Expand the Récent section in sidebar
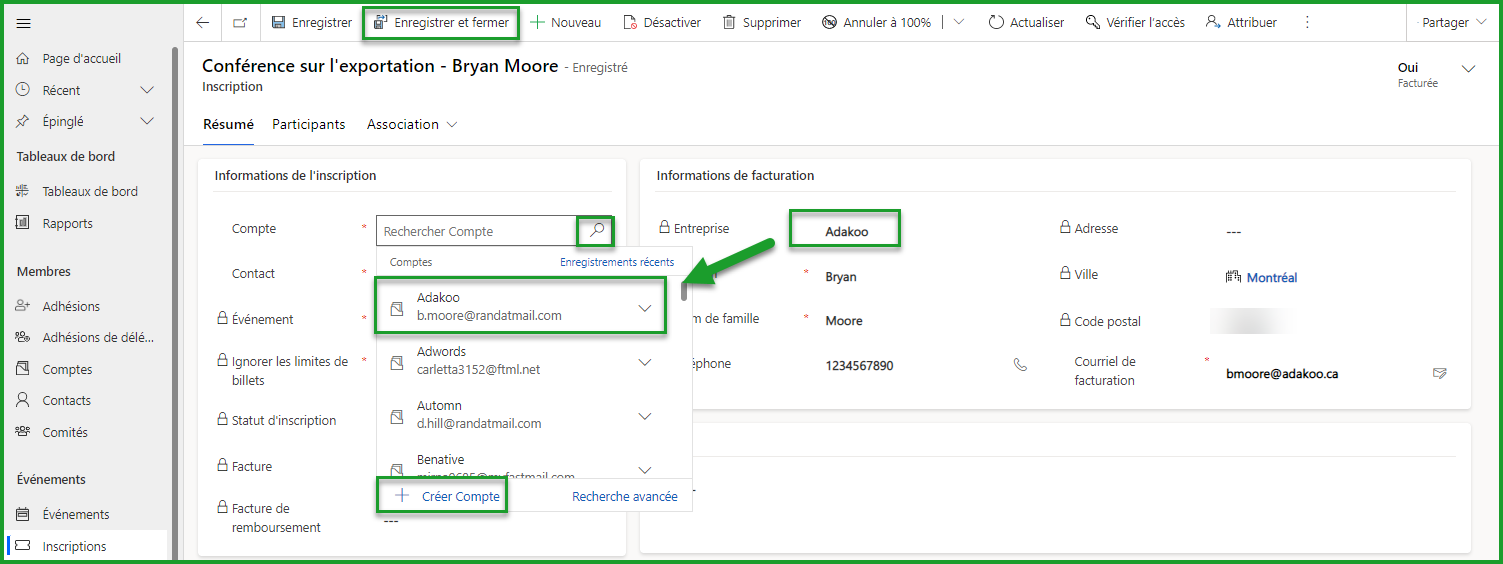Image resolution: width=1503 pixels, height=564 pixels. coord(147,90)
